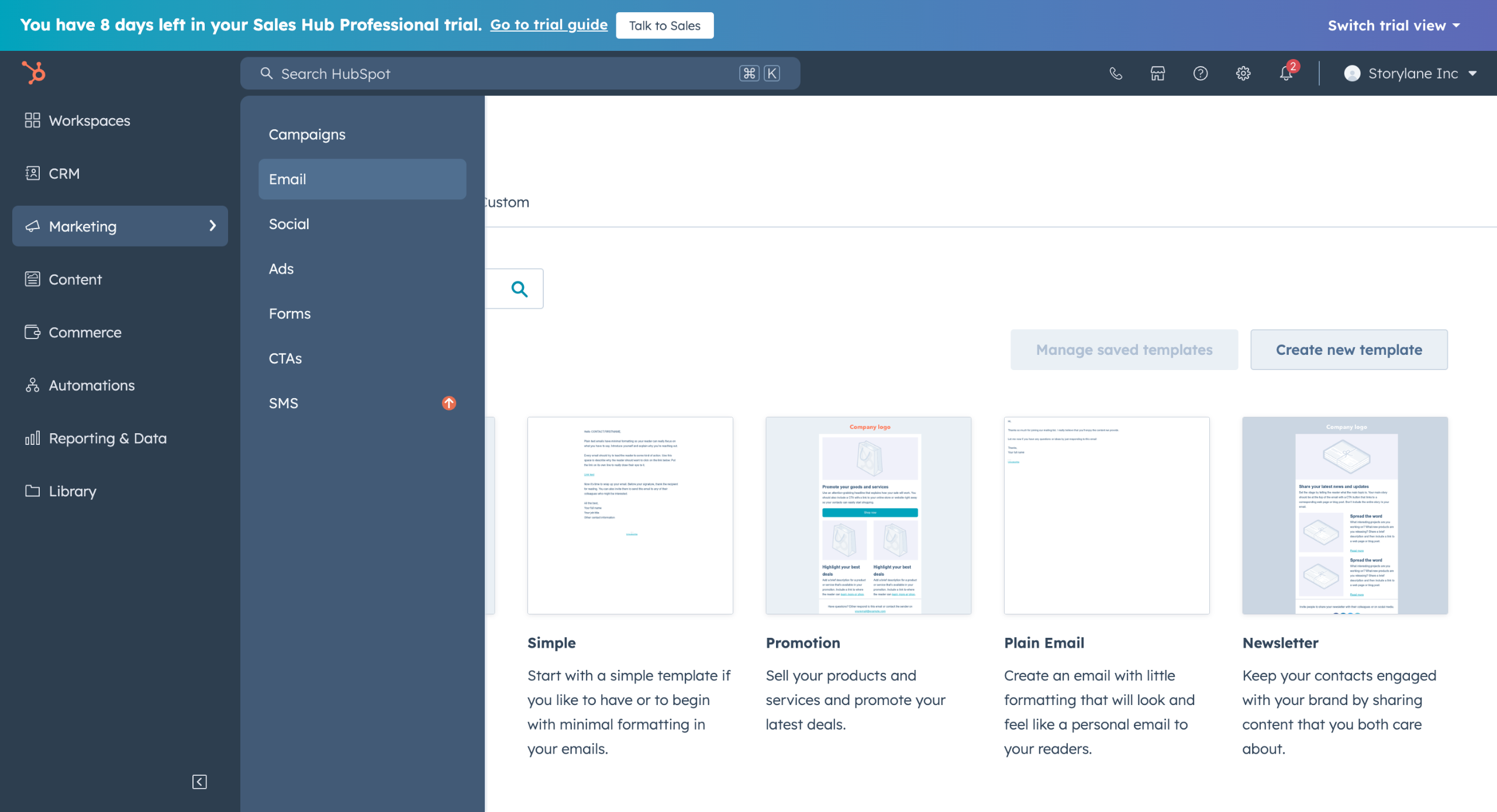Image resolution: width=1497 pixels, height=812 pixels.
Task: Click the SMS upgrade arrow badge
Action: (449, 403)
